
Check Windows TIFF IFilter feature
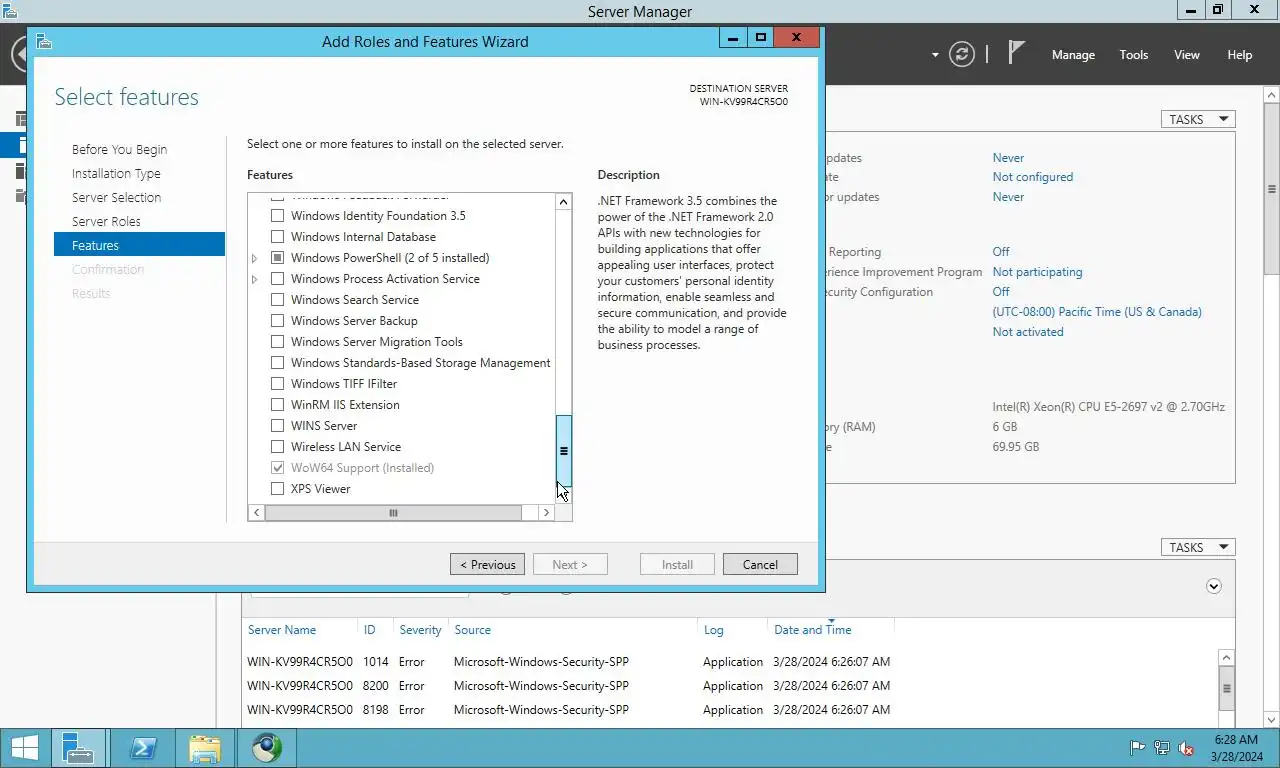(278, 384)
